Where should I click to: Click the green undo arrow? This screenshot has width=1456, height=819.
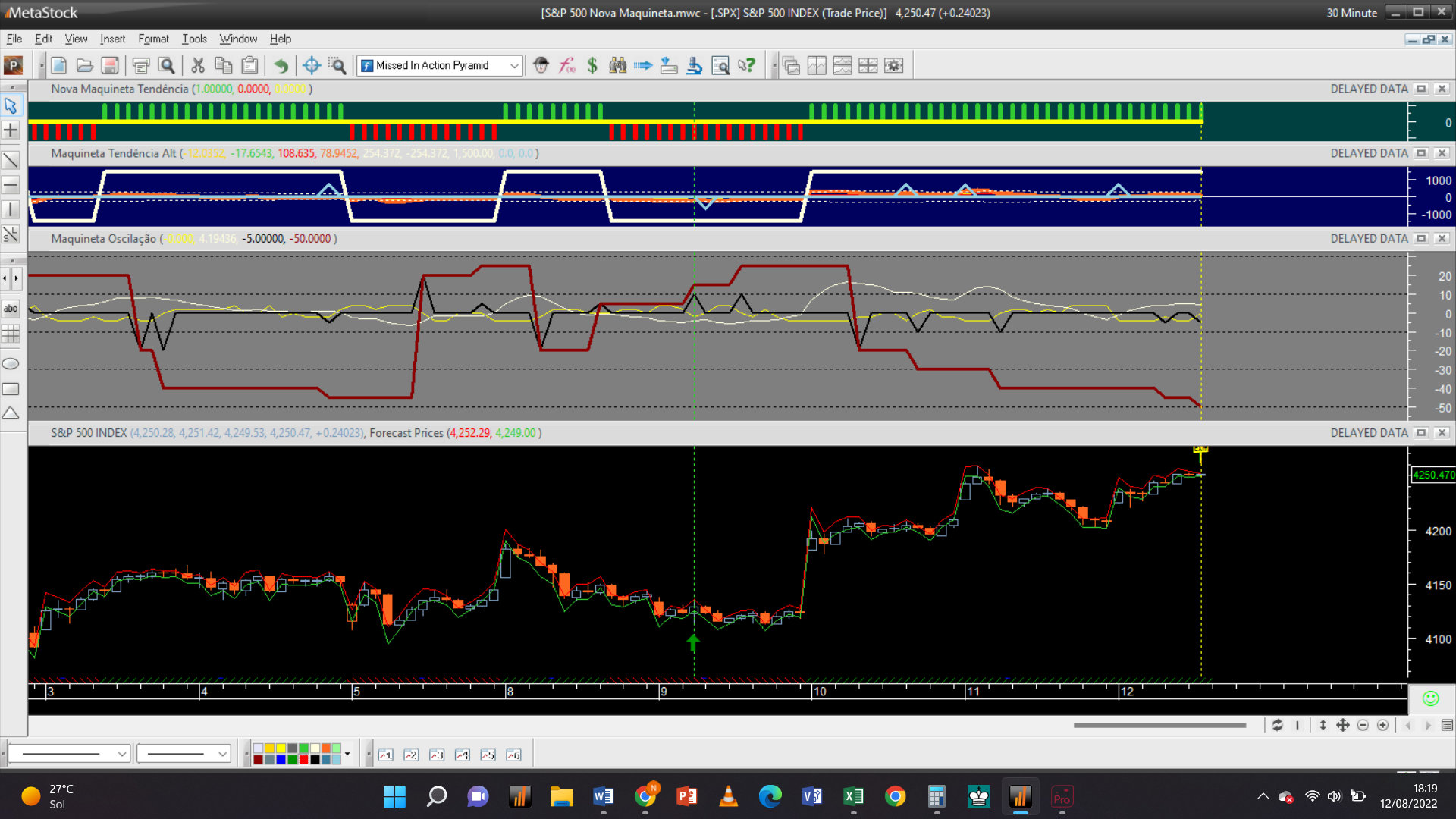pyautogui.click(x=281, y=65)
